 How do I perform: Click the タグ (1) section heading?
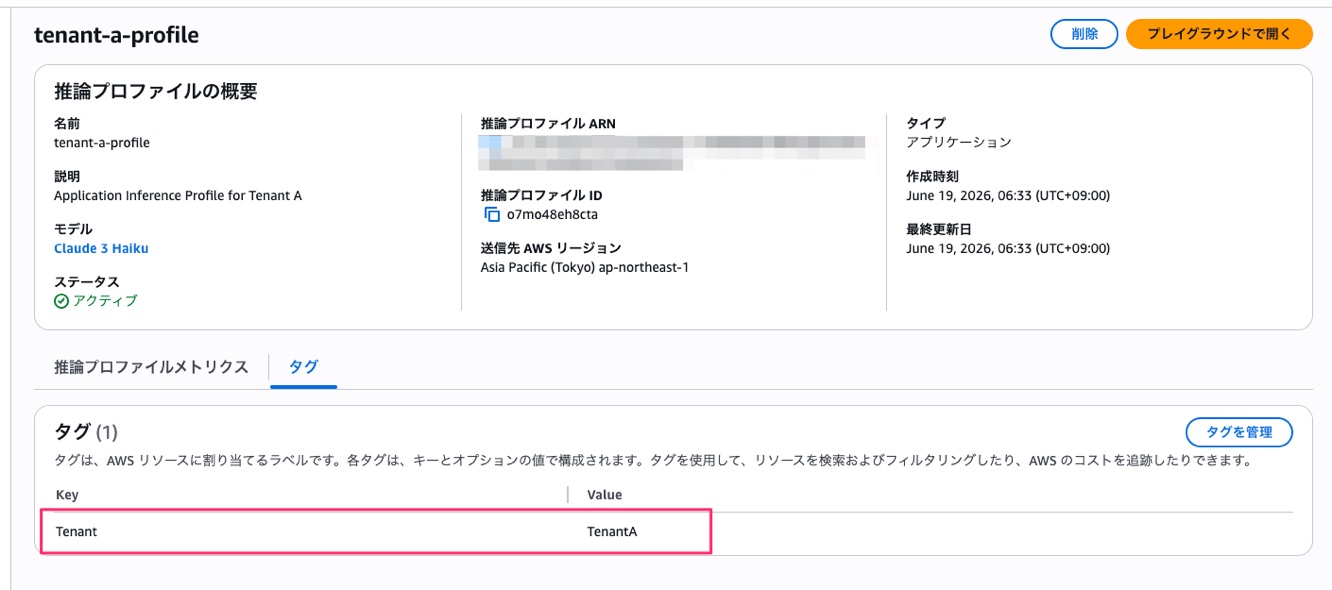(x=86, y=431)
